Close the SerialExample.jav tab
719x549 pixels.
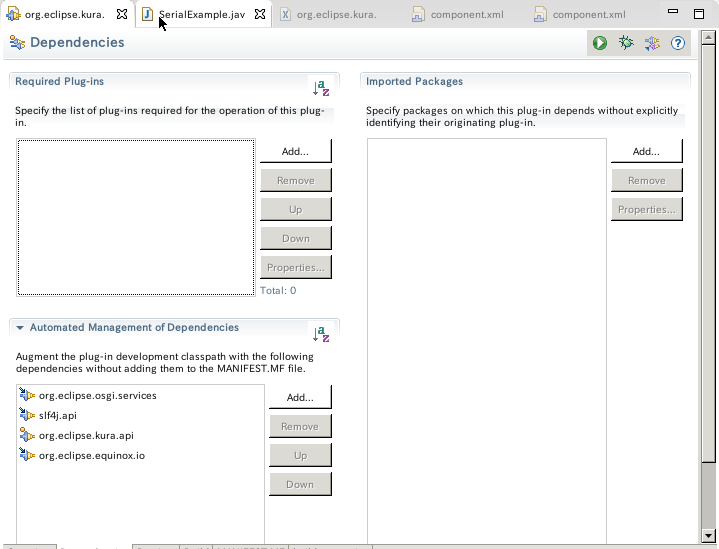[260, 14]
